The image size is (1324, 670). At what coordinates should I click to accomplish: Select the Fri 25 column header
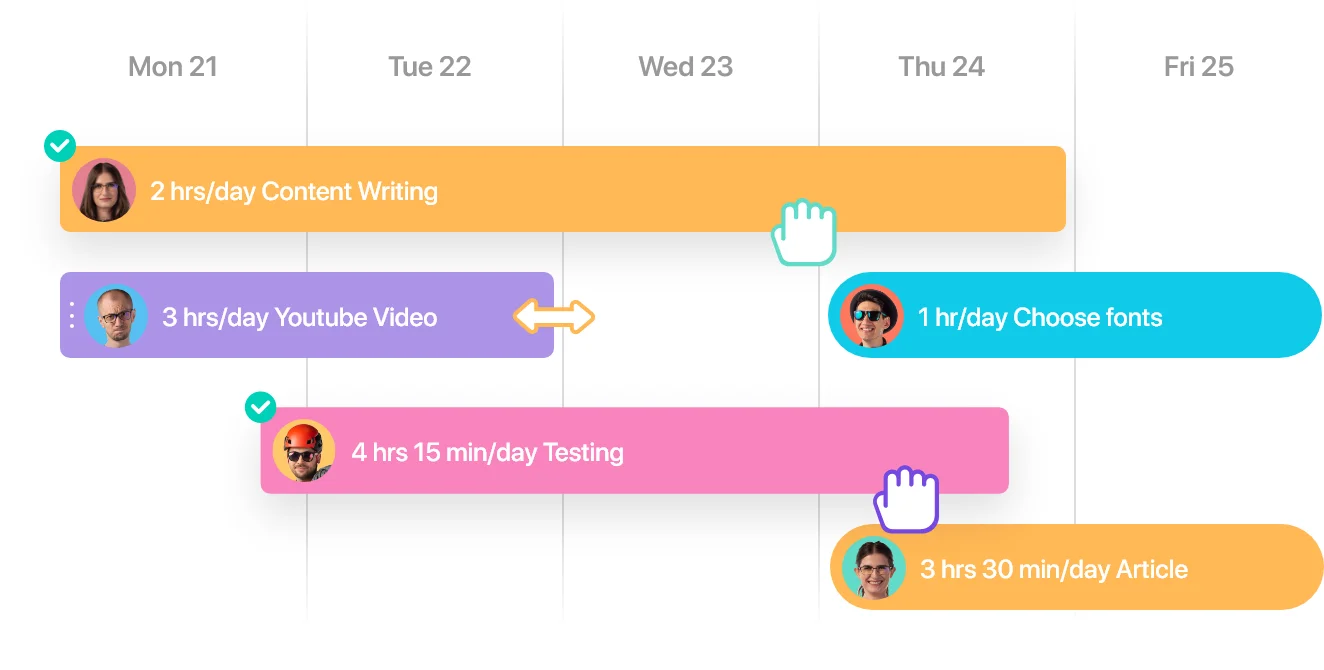point(1199,67)
